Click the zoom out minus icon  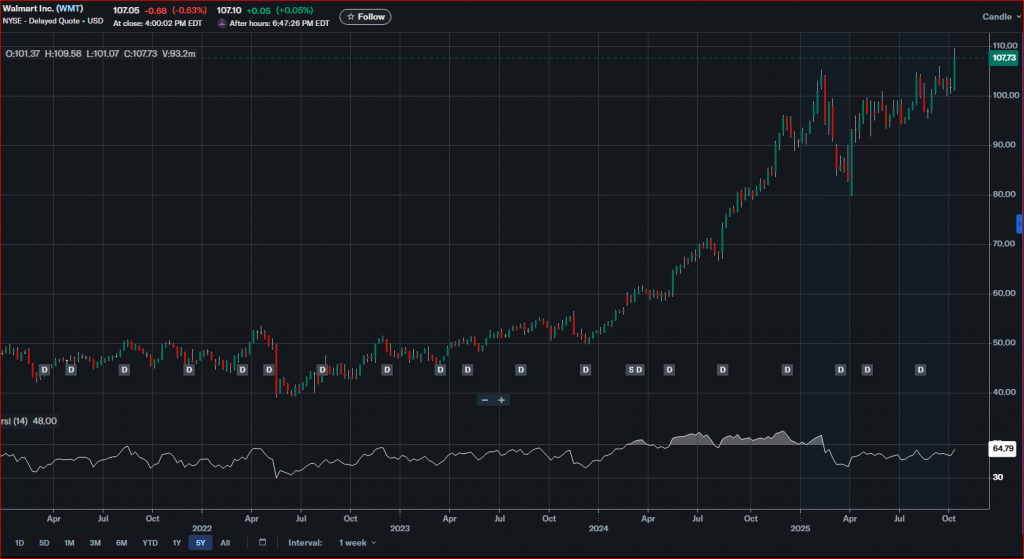[x=485, y=400]
